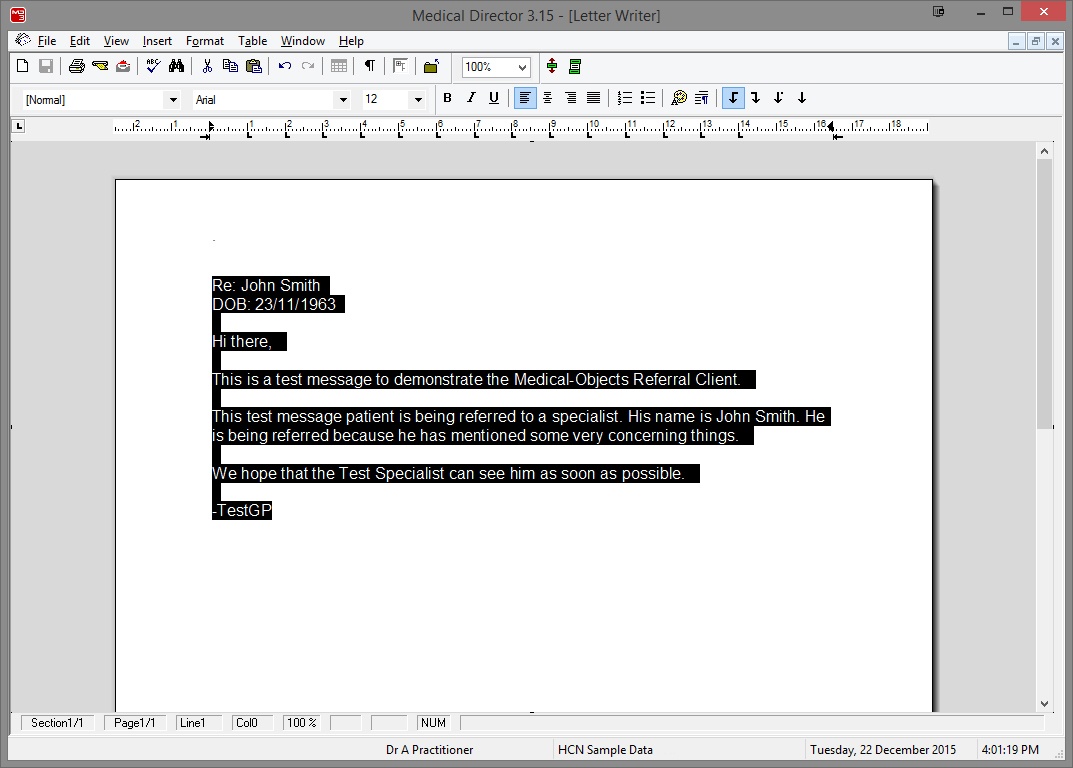1073x768 pixels.
Task: Select the second tab-stop arrow icon
Action: (755, 99)
